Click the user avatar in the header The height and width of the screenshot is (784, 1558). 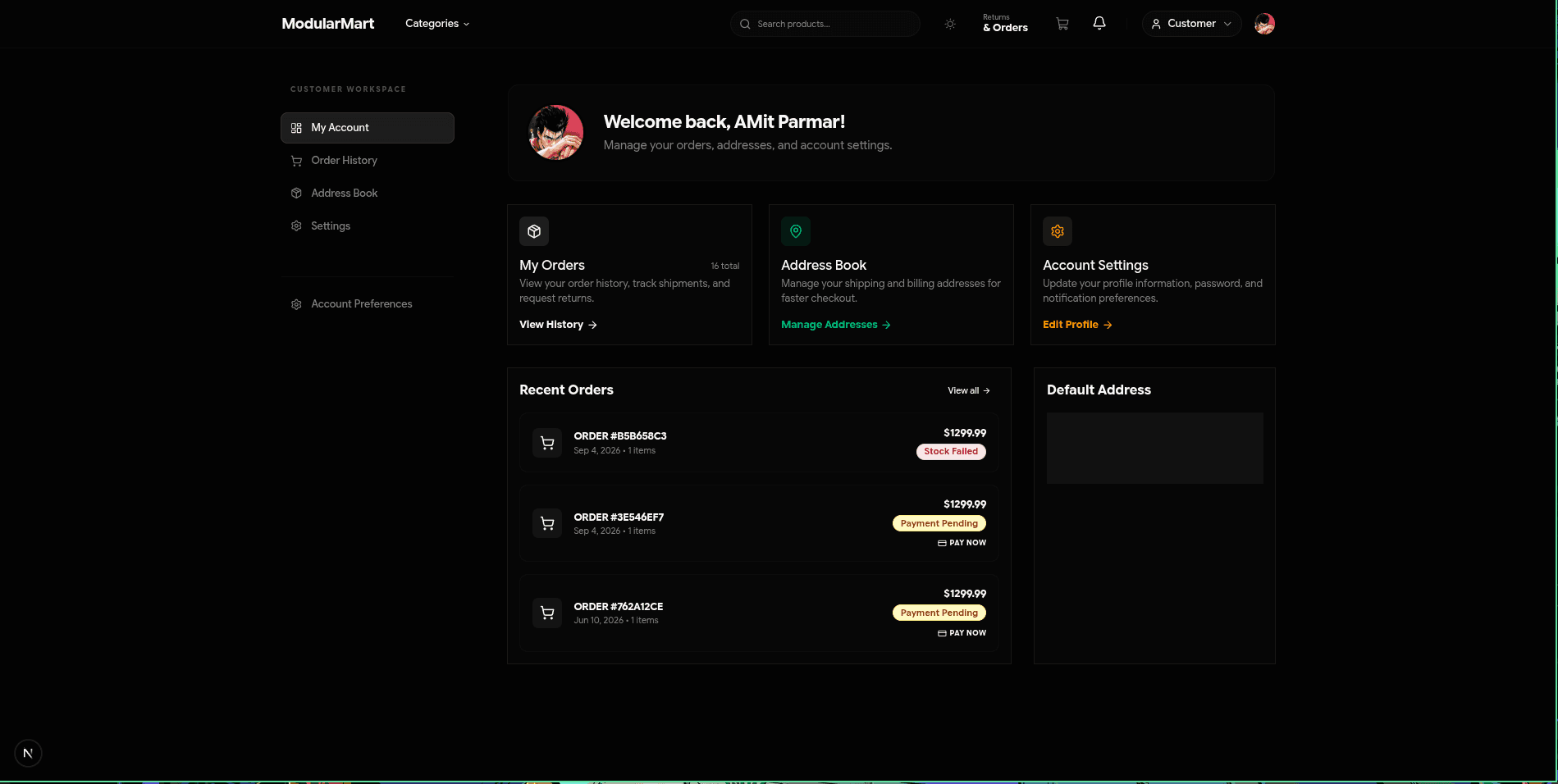(x=1264, y=24)
